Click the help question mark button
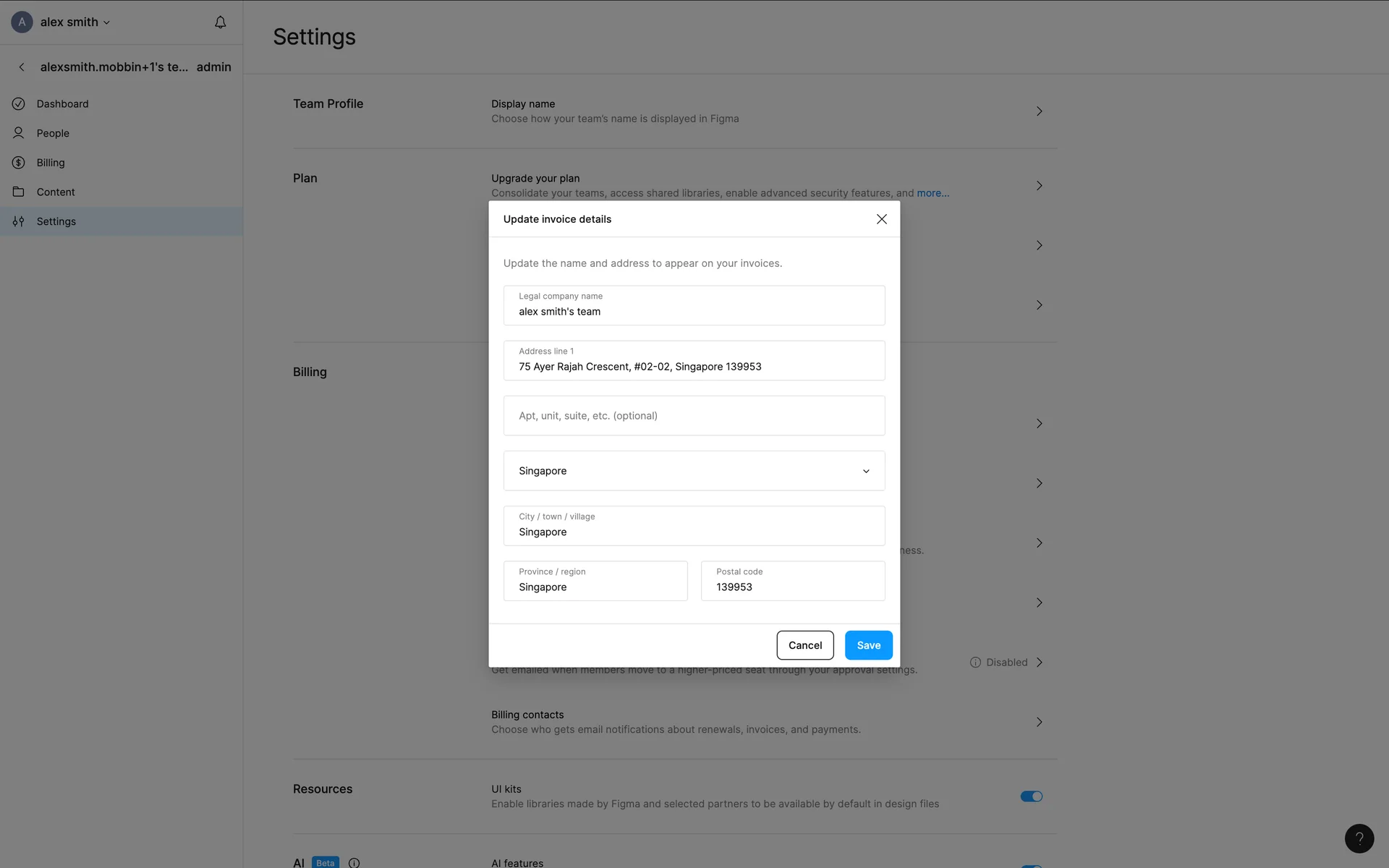 click(1359, 838)
